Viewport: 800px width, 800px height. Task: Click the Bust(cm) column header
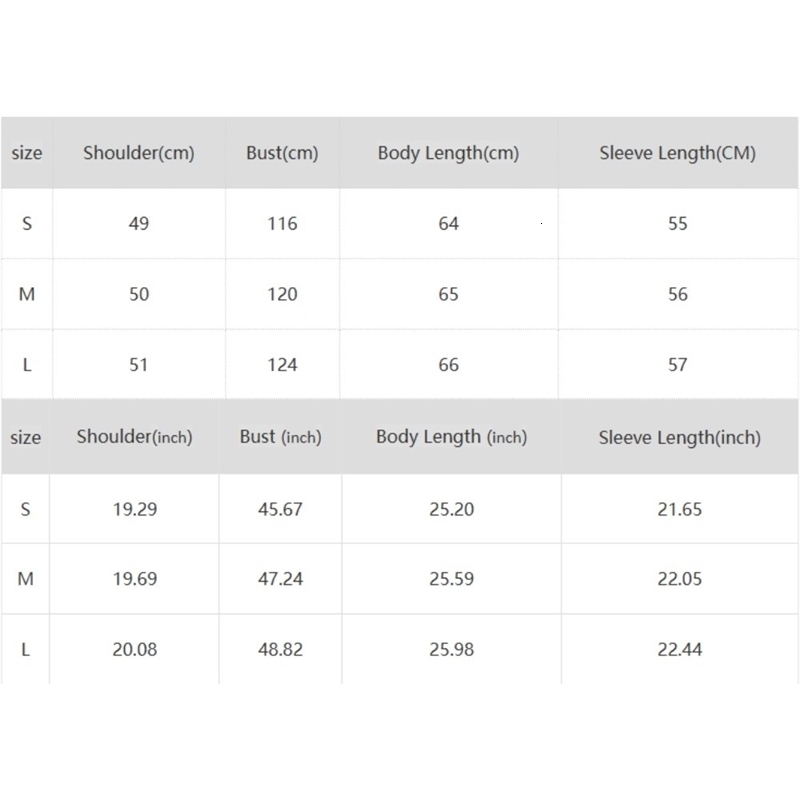click(x=282, y=153)
